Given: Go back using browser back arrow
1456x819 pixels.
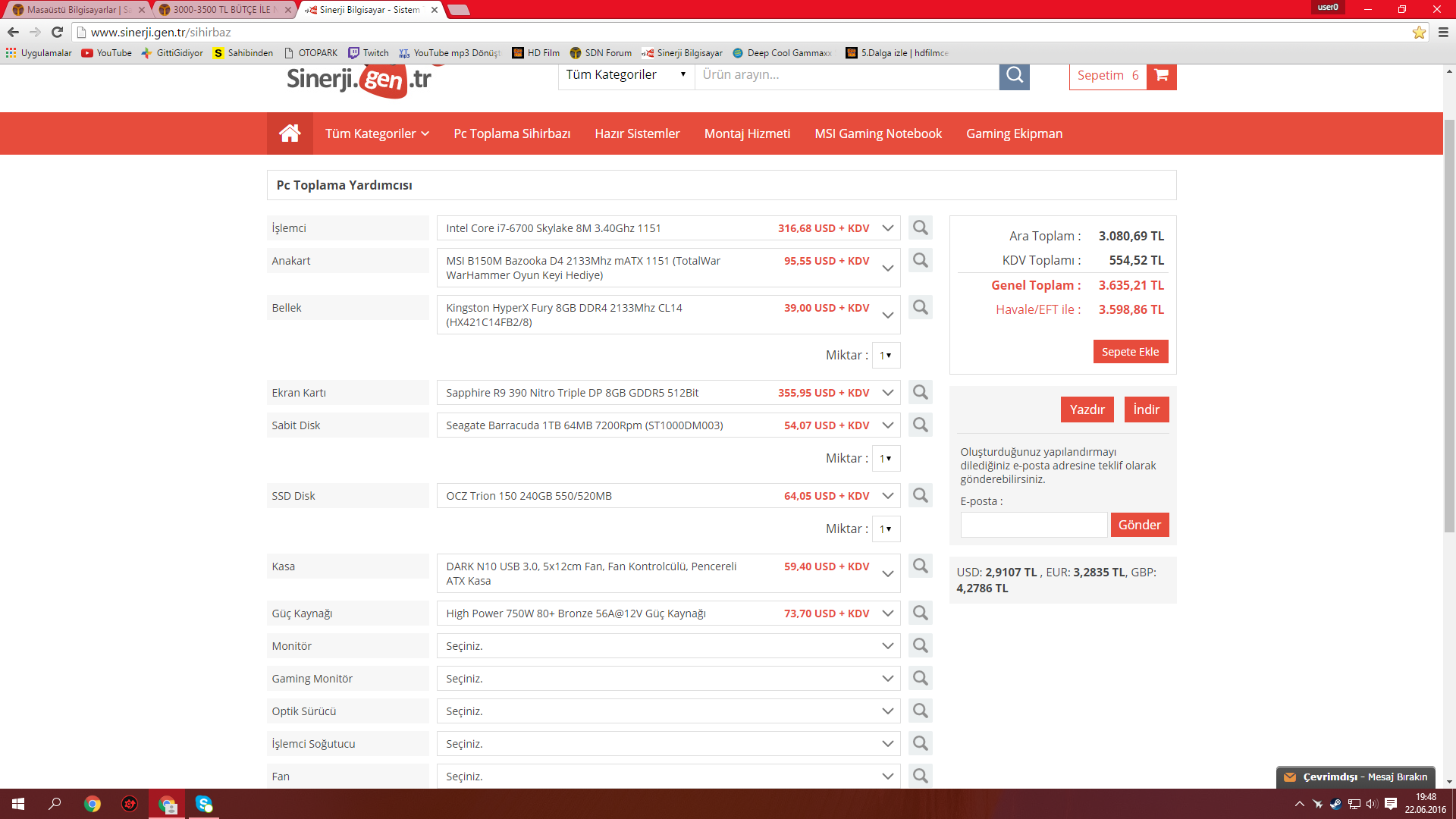Looking at the screenshot, I should pyautogui.click(x=13, y=32).
